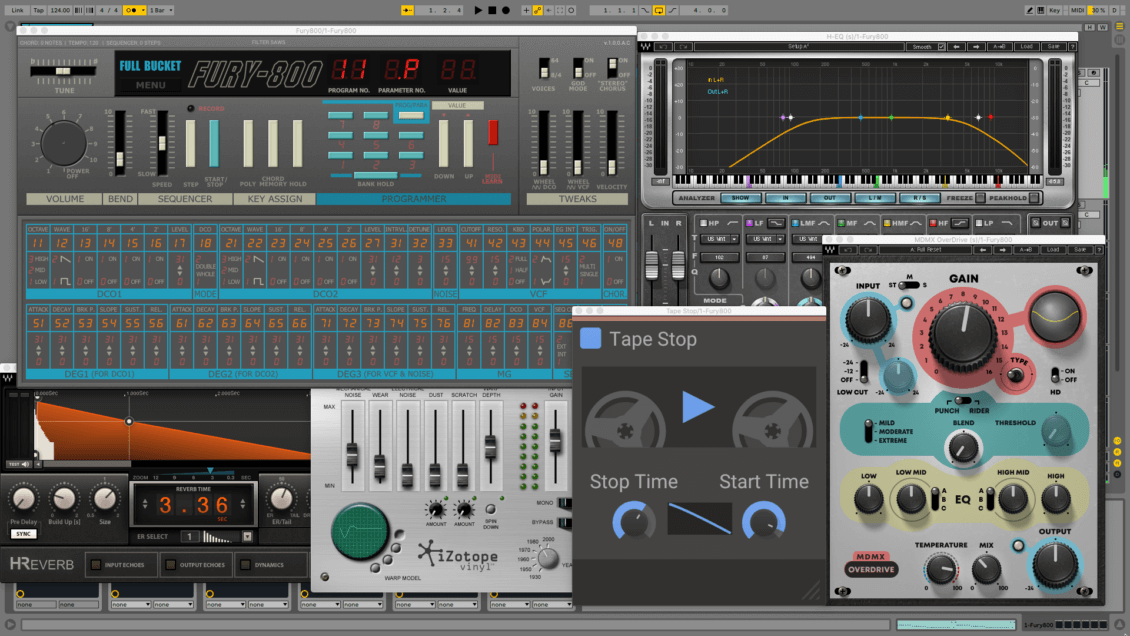The height and width of the screenshot is (636, 1130).
Task: Click the Ableton Tap tempo button
Action: [38, 10]
